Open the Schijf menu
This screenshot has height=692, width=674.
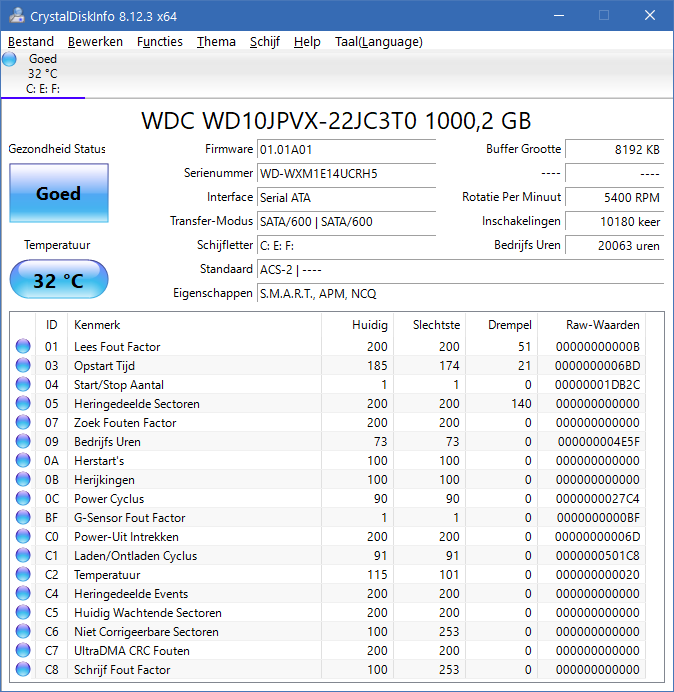click(x=265, y=42)
